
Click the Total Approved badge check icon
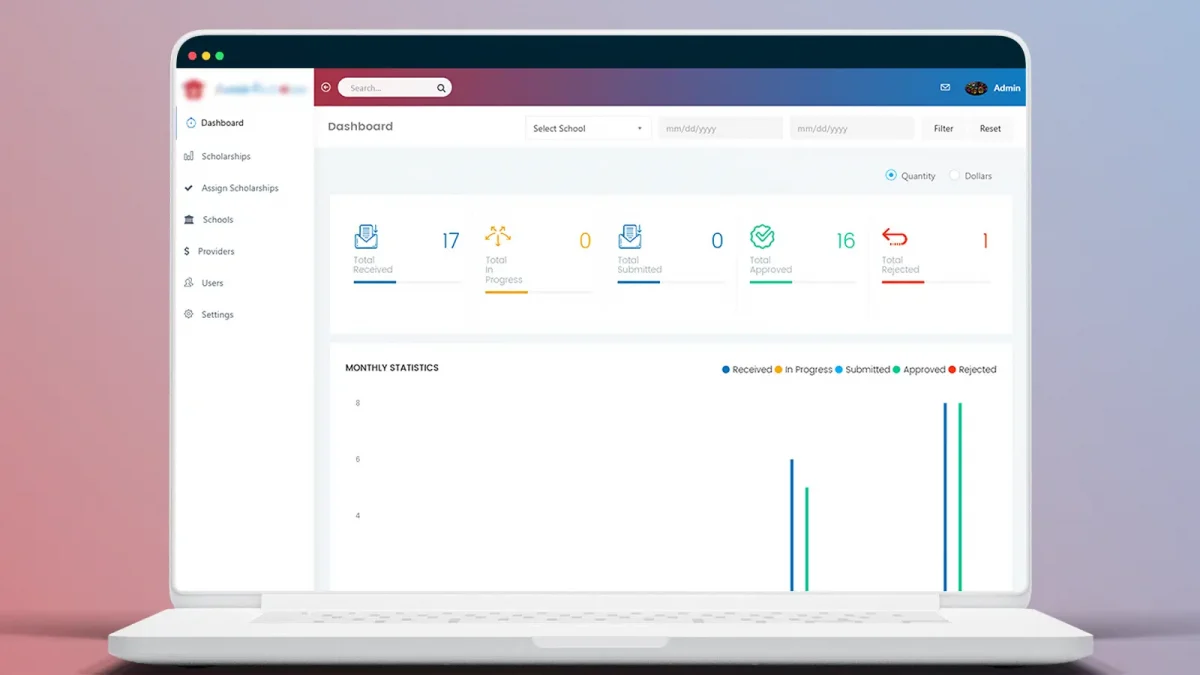pos(763,237)
